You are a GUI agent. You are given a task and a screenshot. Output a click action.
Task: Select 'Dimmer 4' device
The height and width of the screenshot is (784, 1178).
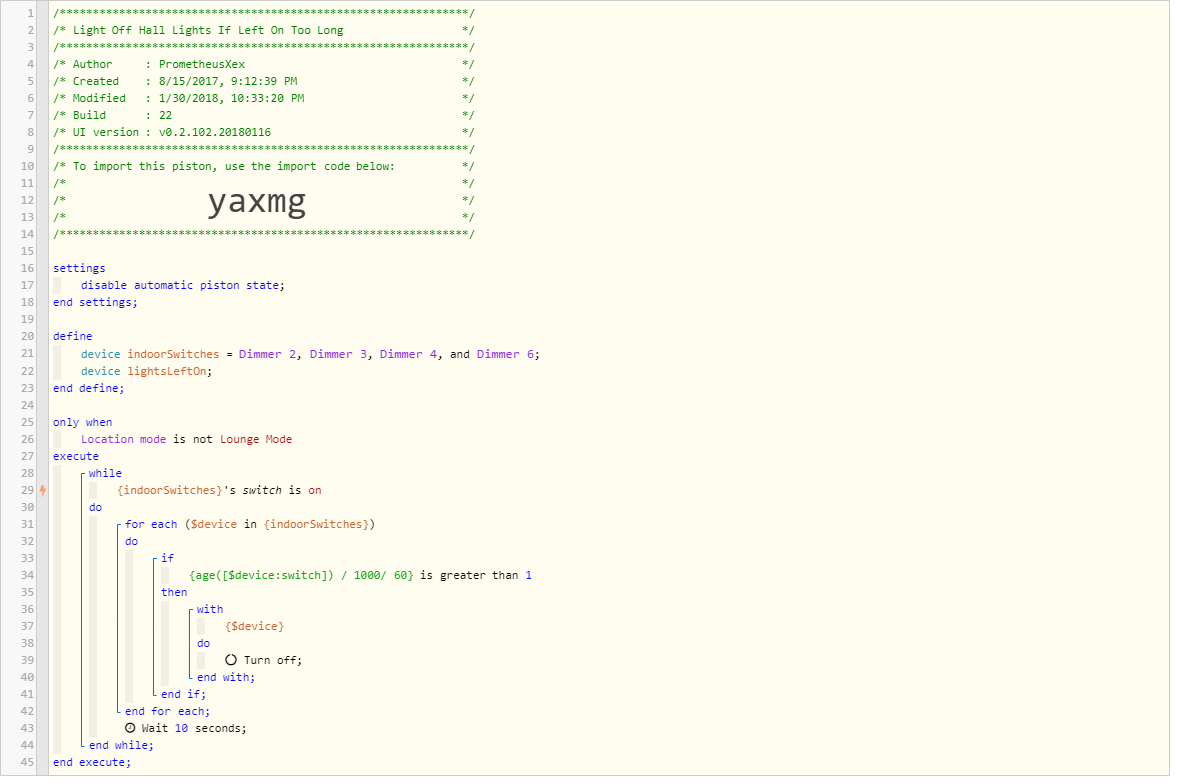coord(408,354)
